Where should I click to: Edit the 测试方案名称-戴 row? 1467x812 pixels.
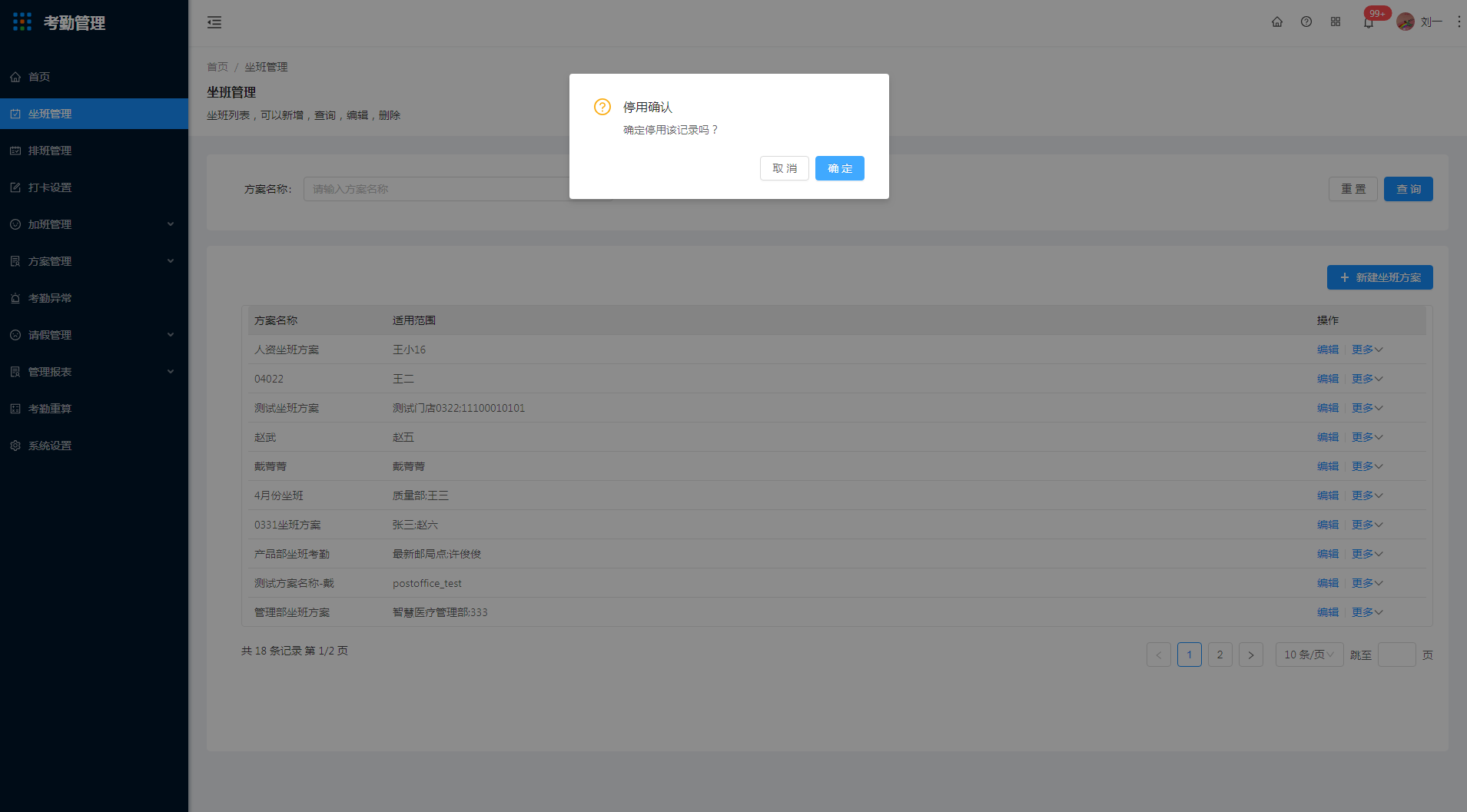1328,583
